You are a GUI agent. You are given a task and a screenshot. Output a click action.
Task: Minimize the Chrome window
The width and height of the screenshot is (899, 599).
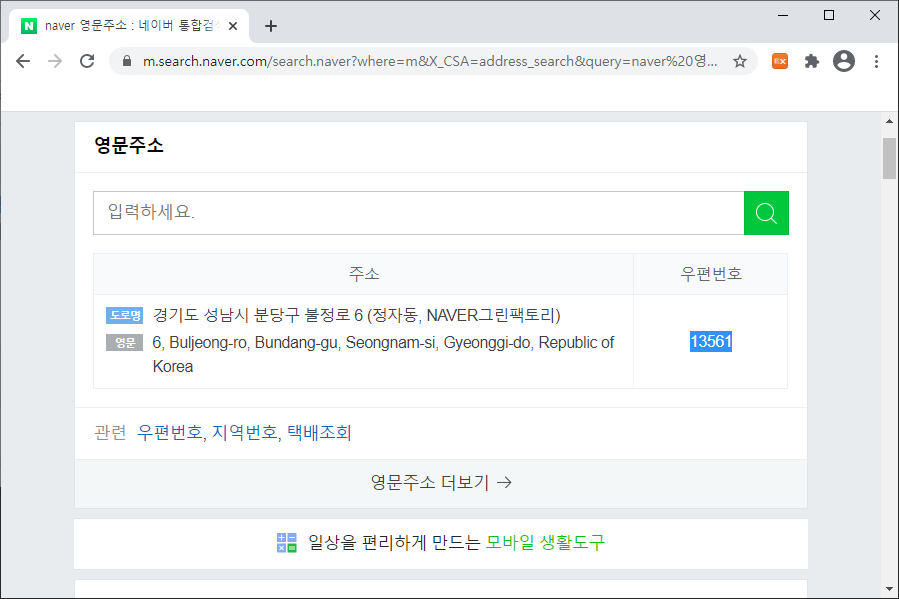point(783,15)
